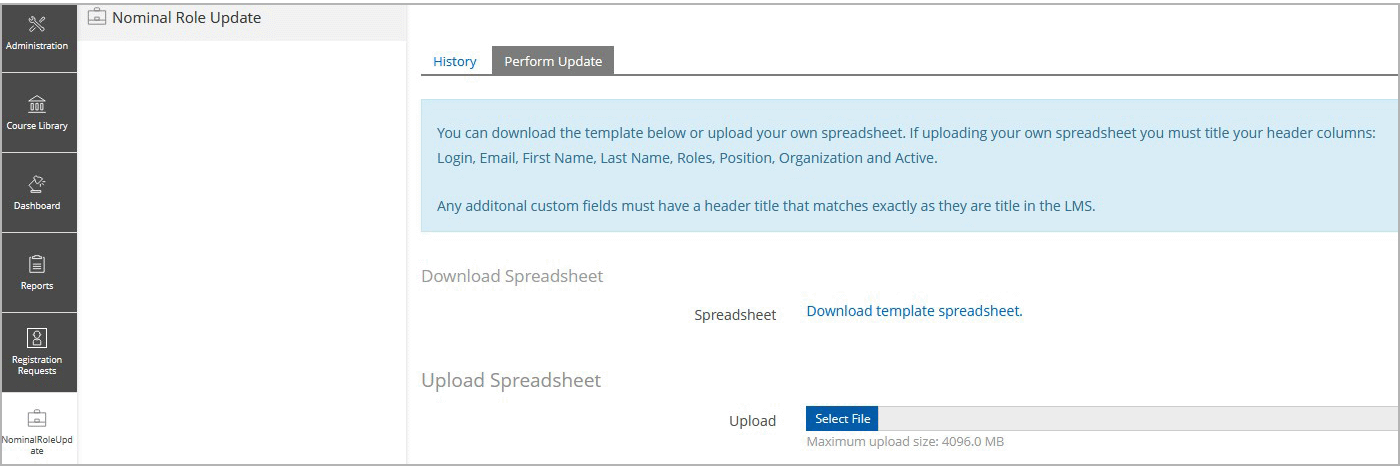Image resolution: width=1400 pixels, height=470 pixels.
Task: Click the Select File button
Action: coord(842,419)
